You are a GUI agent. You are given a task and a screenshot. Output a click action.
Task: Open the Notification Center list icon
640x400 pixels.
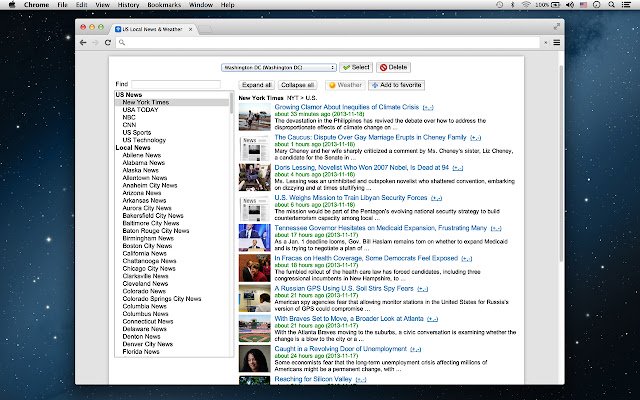(626, 5)
